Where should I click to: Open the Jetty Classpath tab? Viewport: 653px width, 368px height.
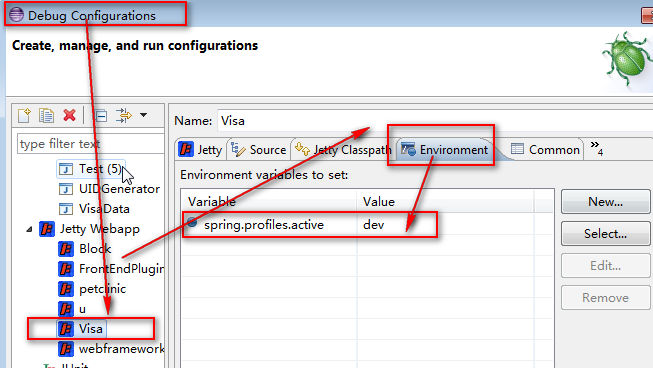tap(343, 149)
